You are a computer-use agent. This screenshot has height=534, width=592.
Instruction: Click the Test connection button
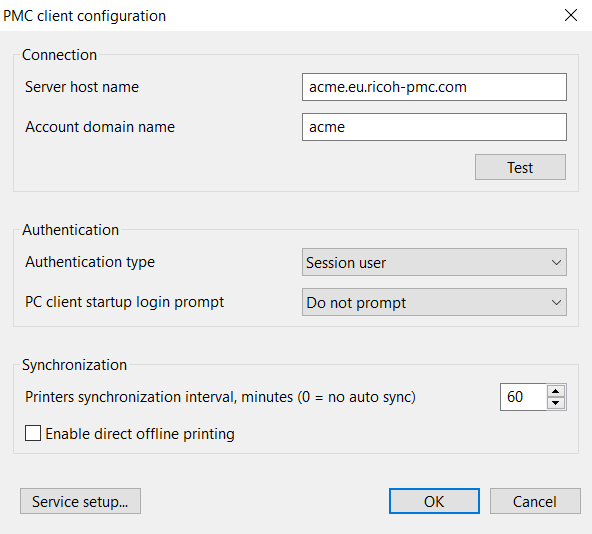(x=520, y=167)
